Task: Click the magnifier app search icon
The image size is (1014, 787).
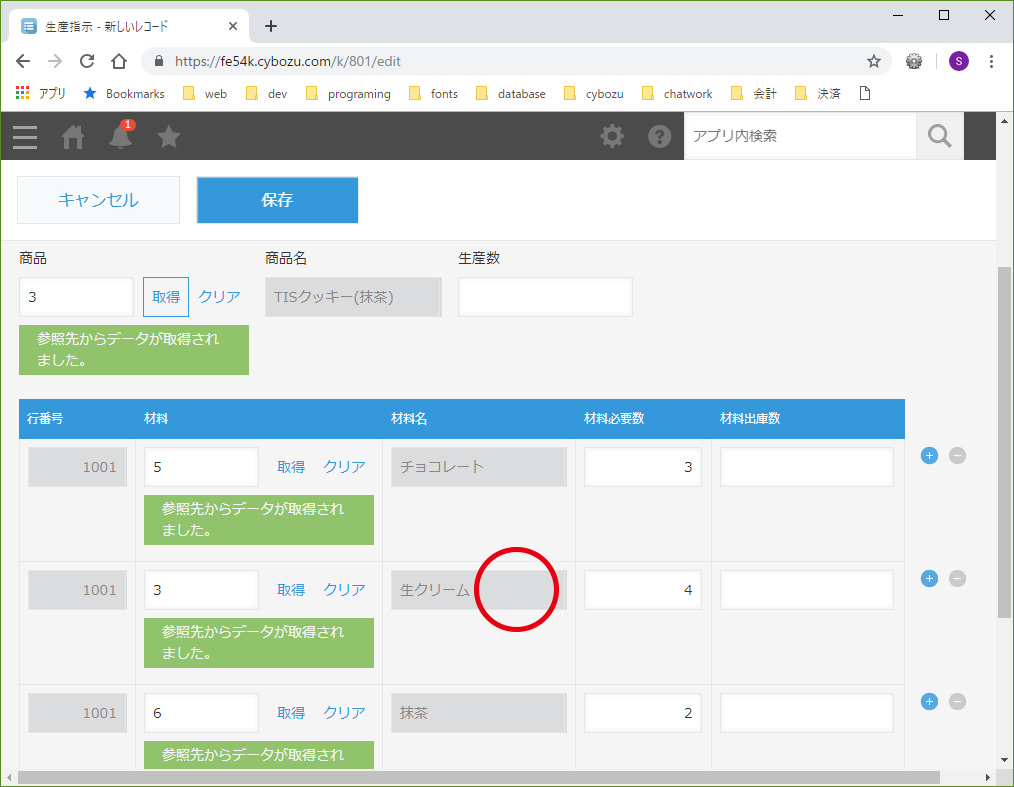Action: (940, 136)
